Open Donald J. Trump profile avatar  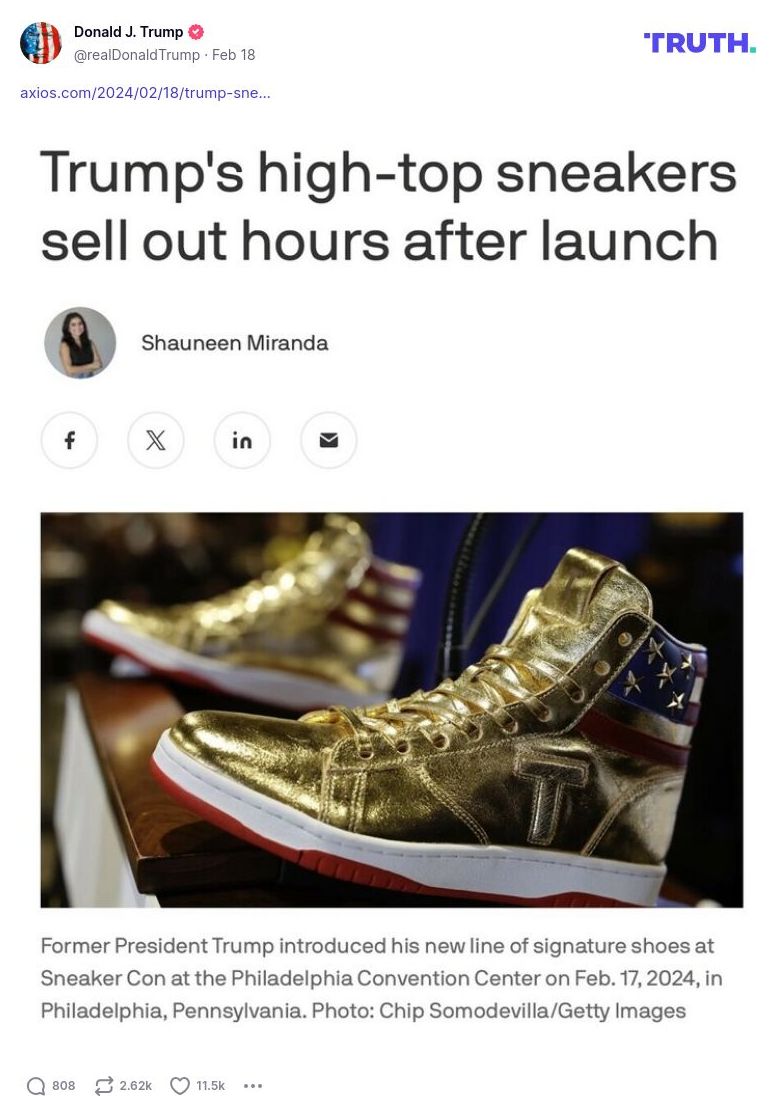(41, 43)
